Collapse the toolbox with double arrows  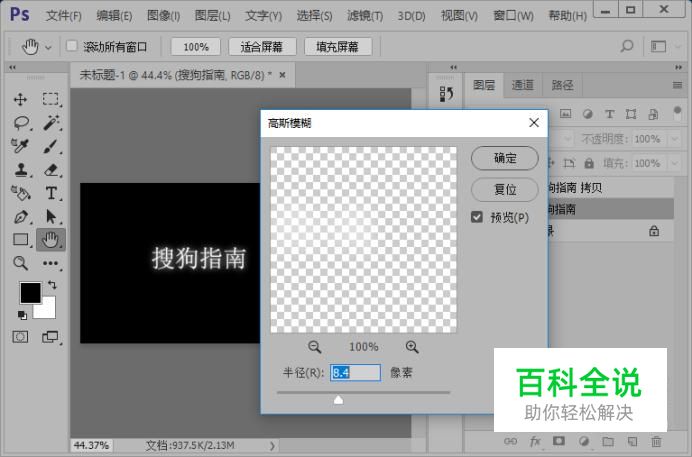coord(12,67)
